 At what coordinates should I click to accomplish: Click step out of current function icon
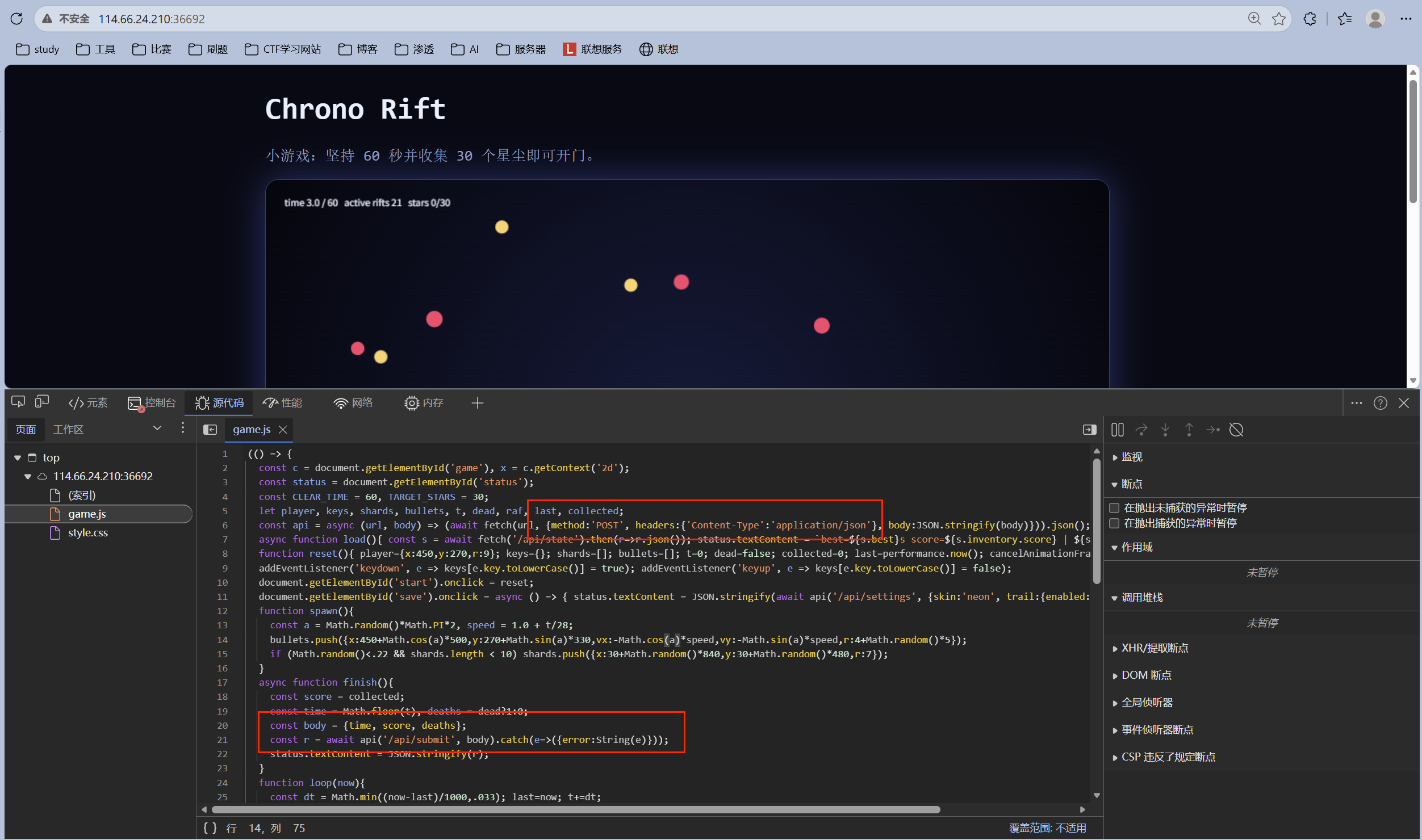click(1189, 430)
